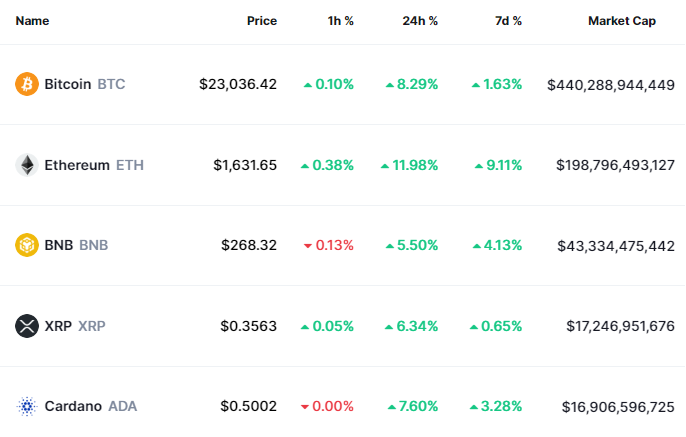Open the Cardano ADA coin page
Image resolution: width=686 pixels, height=437 pixels.
tap(90, 406)
